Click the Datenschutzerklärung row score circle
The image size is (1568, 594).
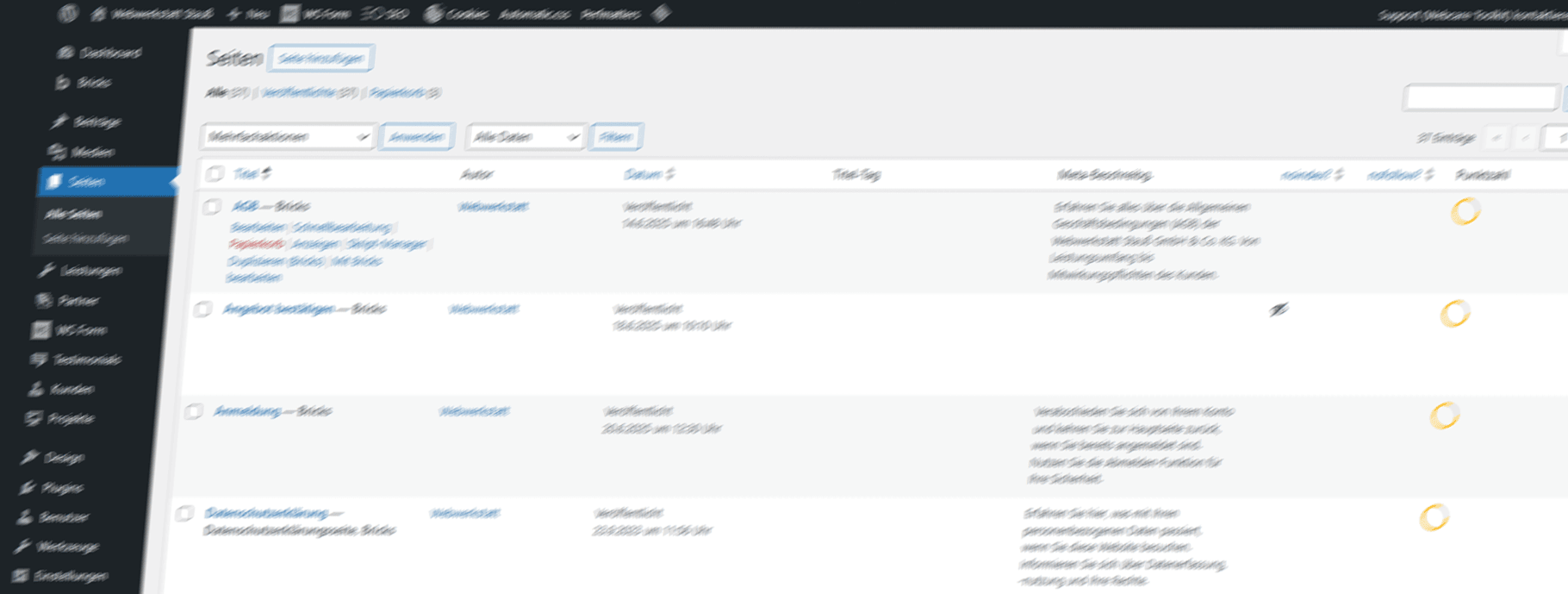1434,518
